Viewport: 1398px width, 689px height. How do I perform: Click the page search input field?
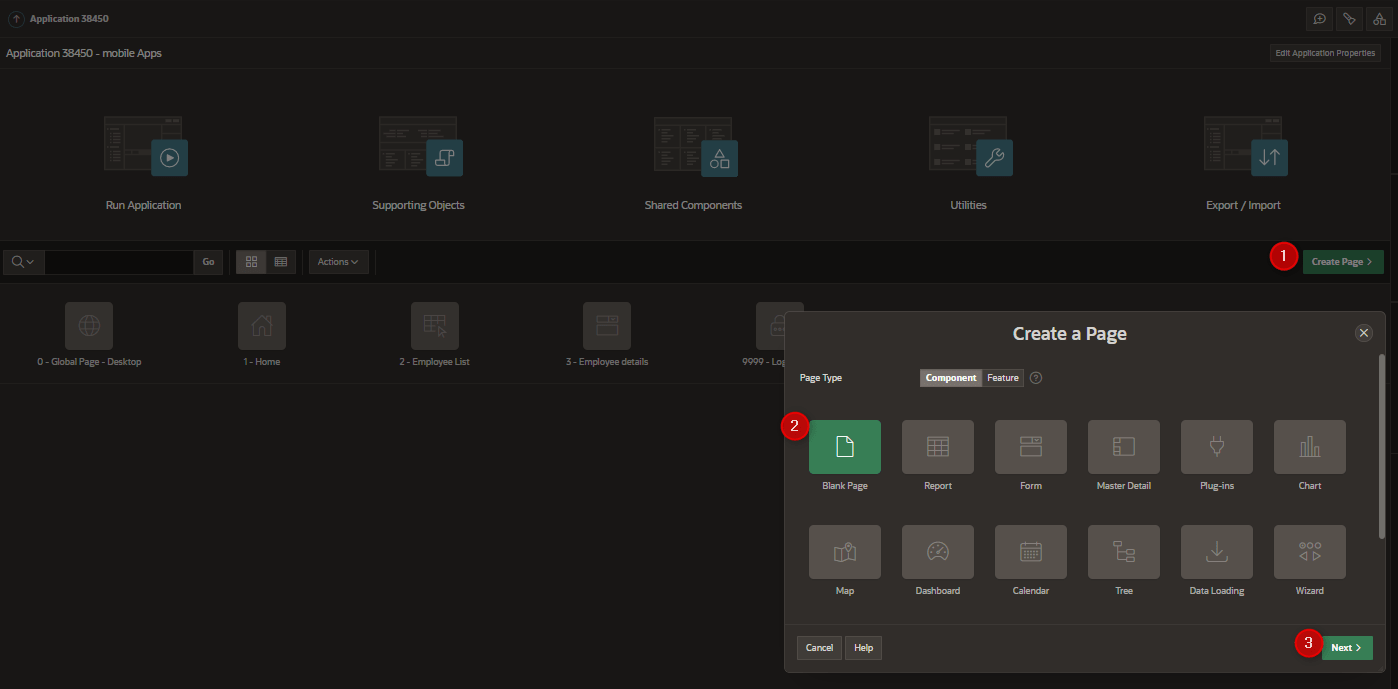118,262
